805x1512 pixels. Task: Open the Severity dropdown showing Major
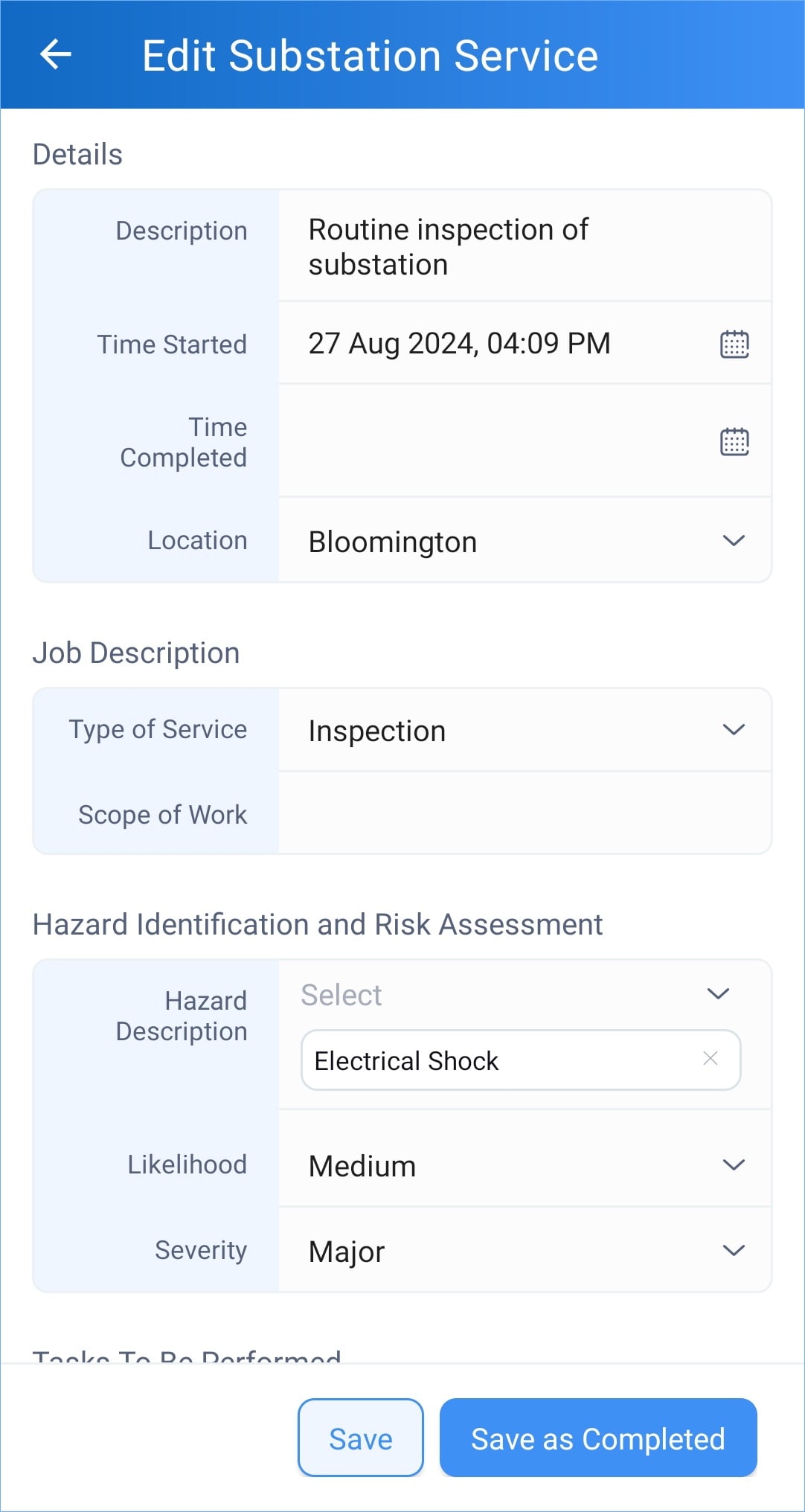point(734,1251)
